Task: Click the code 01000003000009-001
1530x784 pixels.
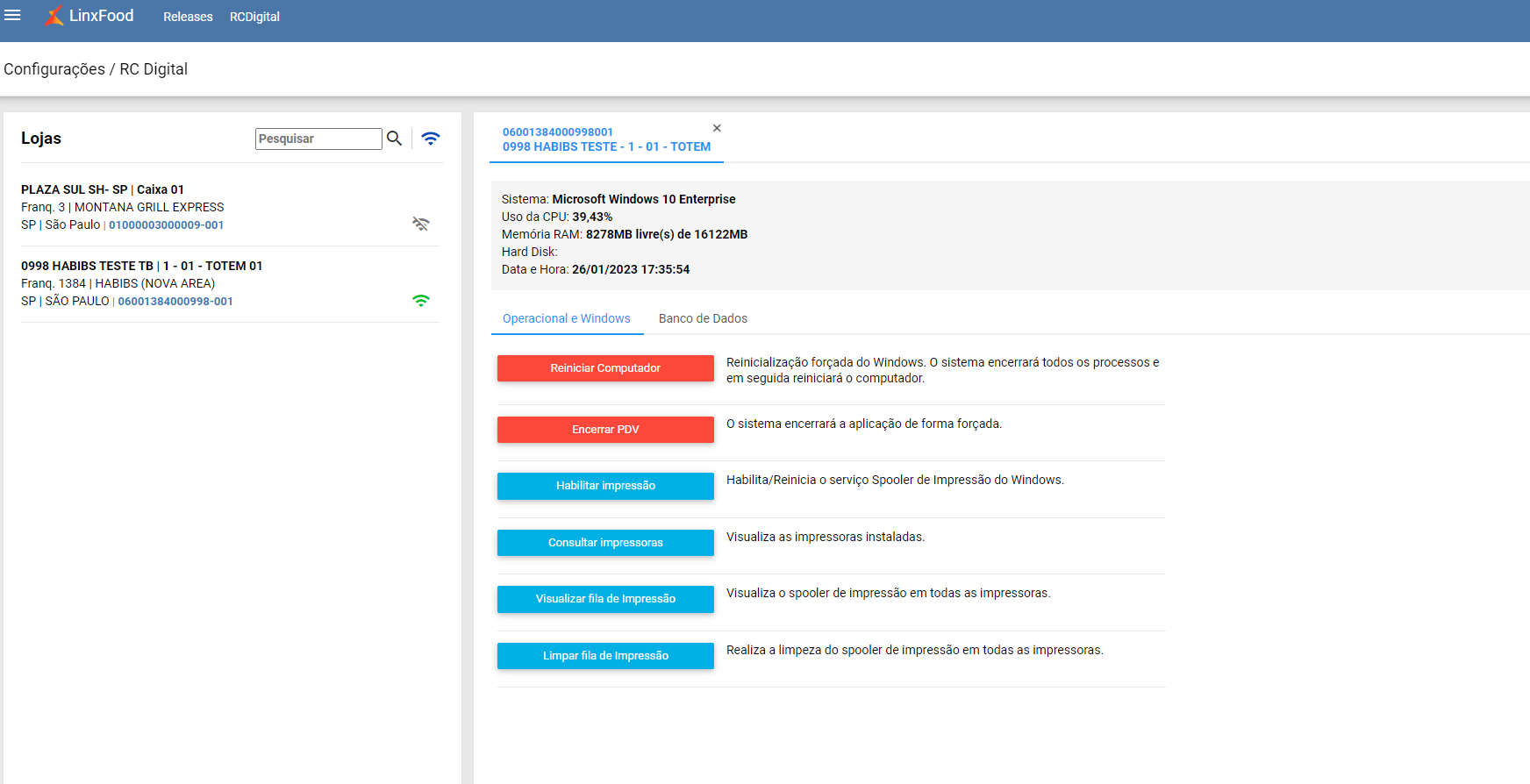Action: tap(167, 225)
